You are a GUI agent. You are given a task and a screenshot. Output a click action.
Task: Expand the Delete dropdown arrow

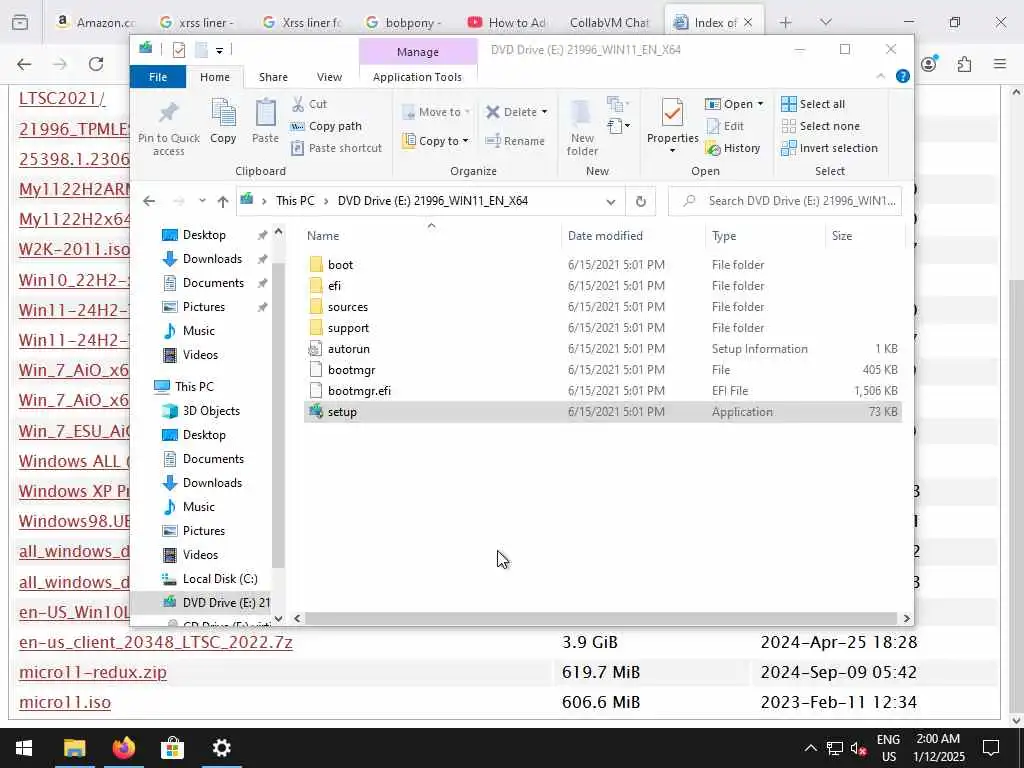pos(544,112)
